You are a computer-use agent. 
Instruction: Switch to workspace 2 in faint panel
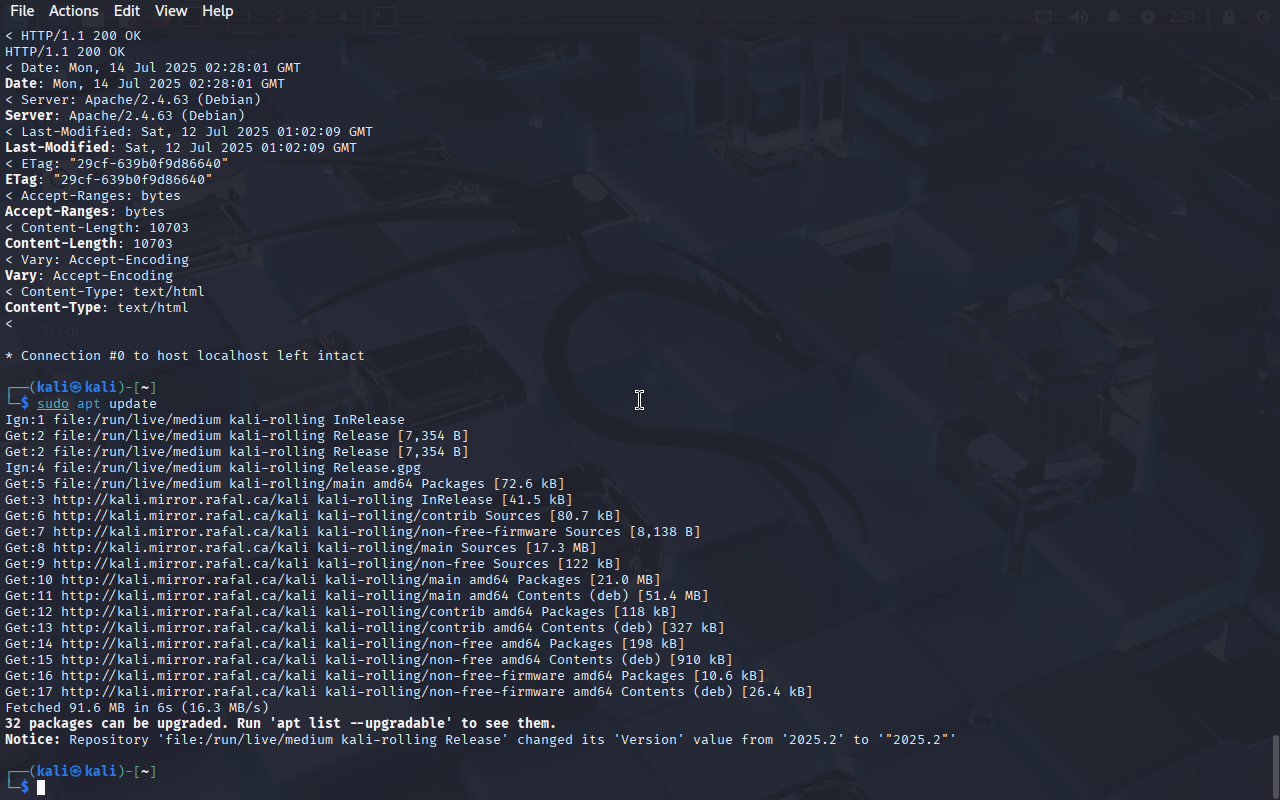279,17
